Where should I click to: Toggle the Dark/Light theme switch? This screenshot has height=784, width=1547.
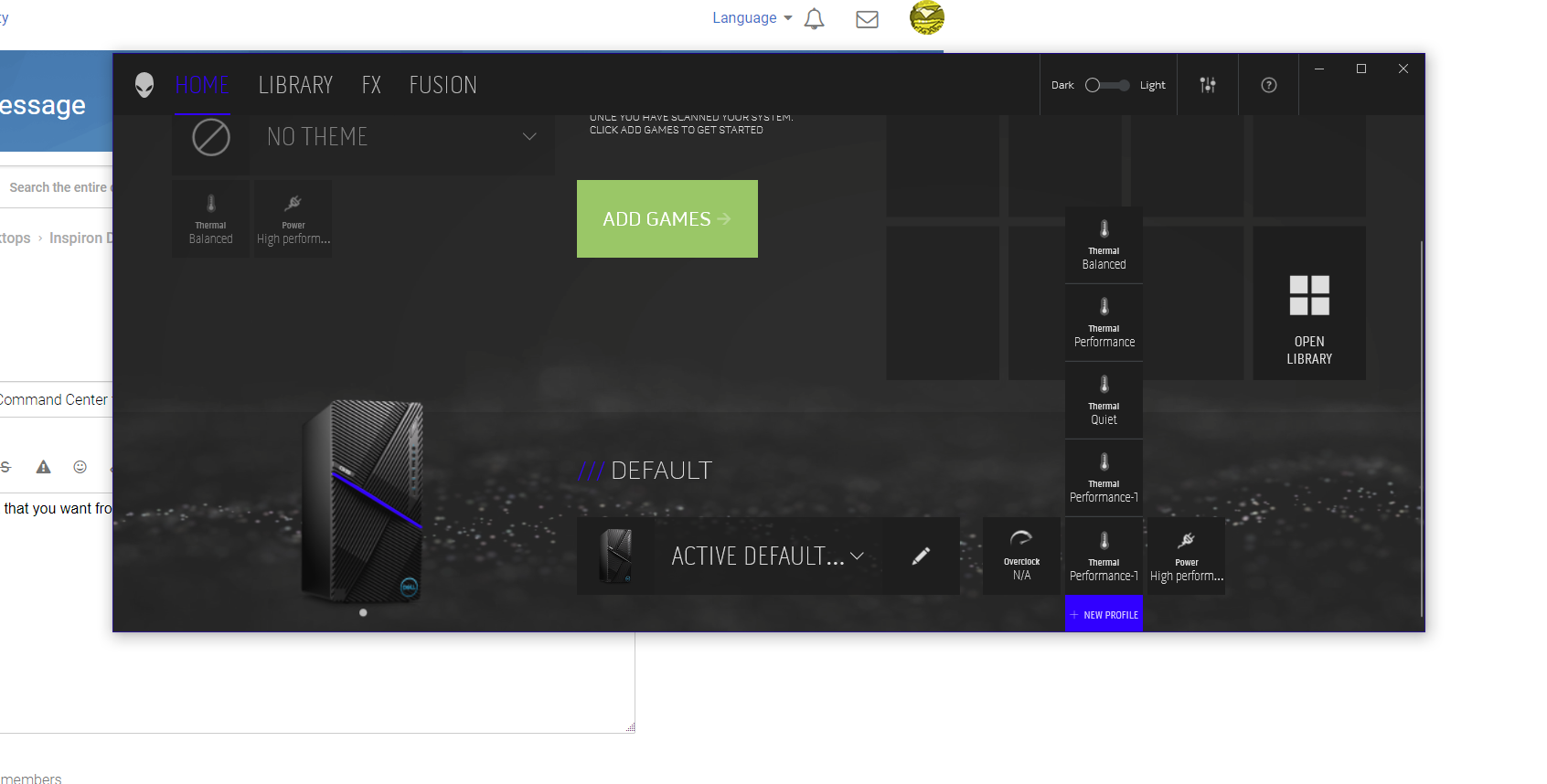[x=1107, y=85]
